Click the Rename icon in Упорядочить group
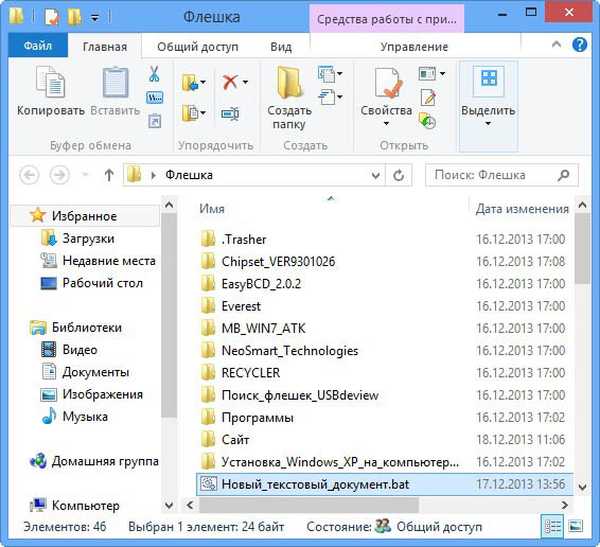Image resolution: width=600 pixels, height=547 pixels. coord(230,113)
